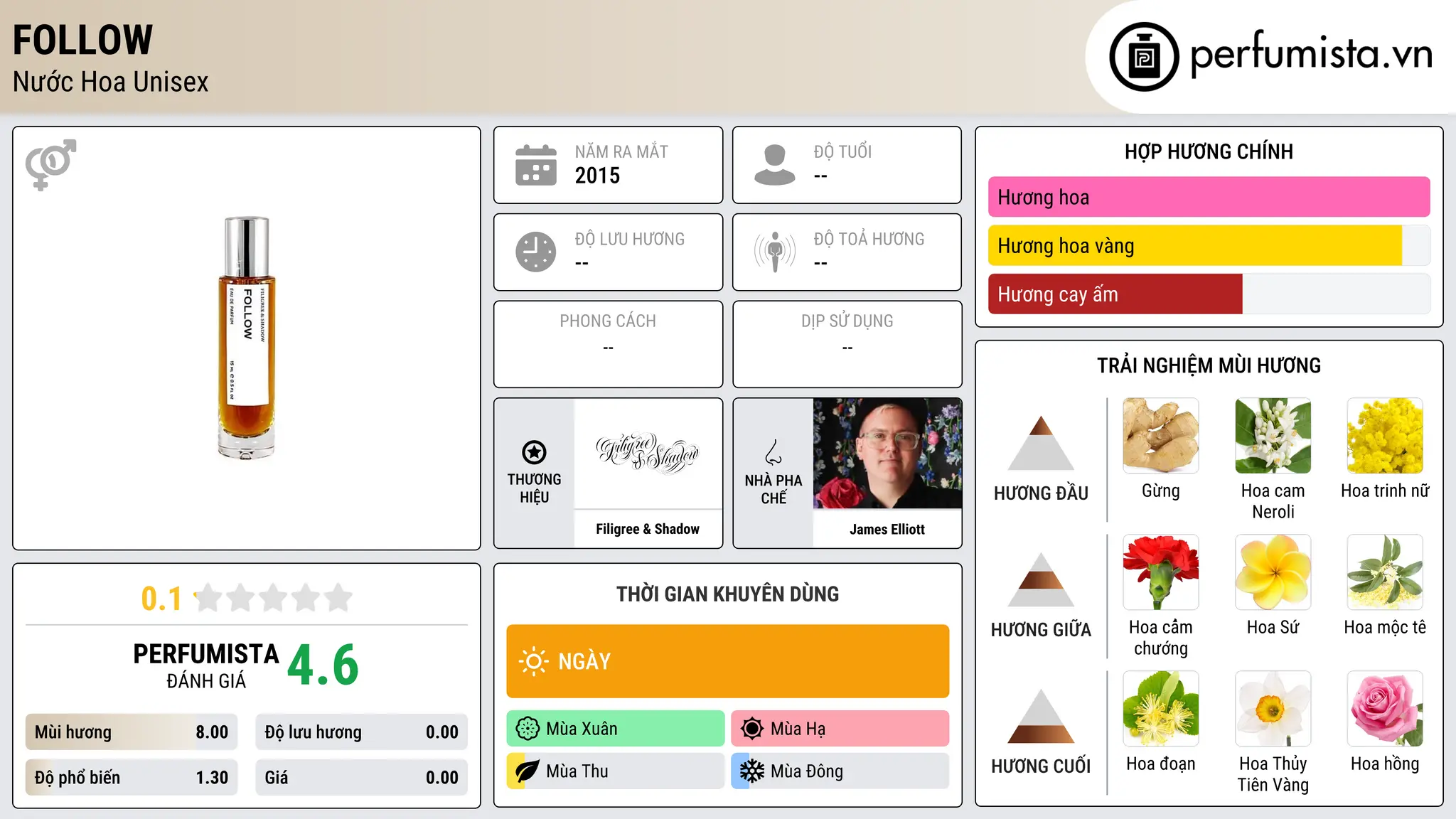Select the pink Hương hoa accord bar
Image resolution: width=1456 pixels, height=819 pixels.
pyautogui.click(x=1209, y=197)
